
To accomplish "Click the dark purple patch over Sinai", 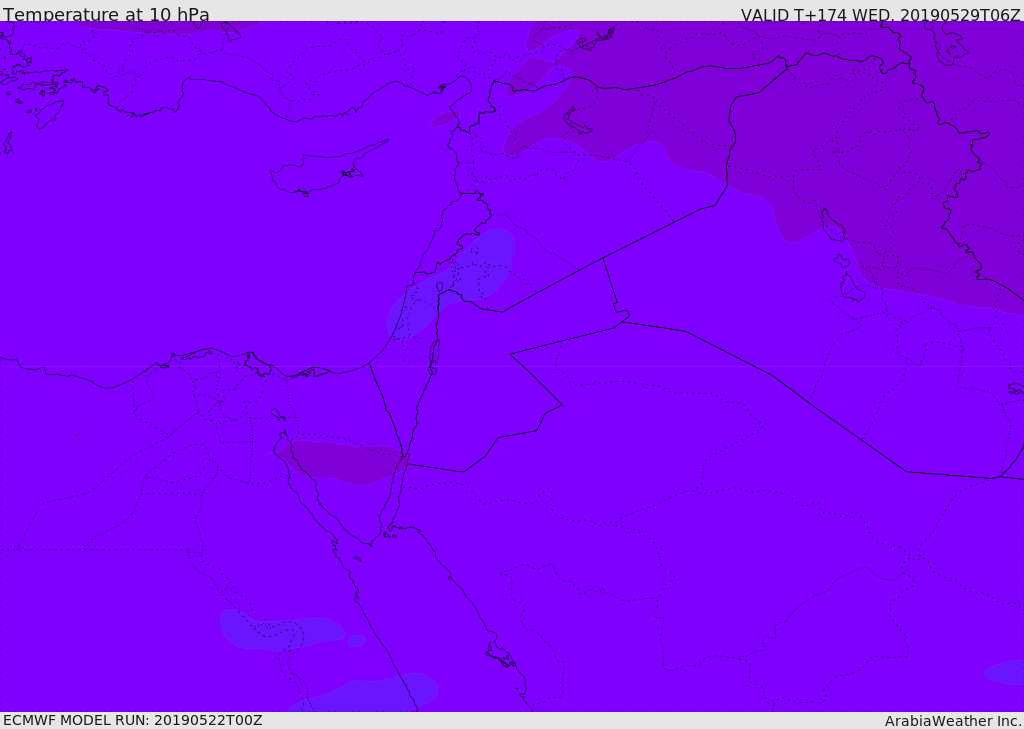I will pos(342,461).
